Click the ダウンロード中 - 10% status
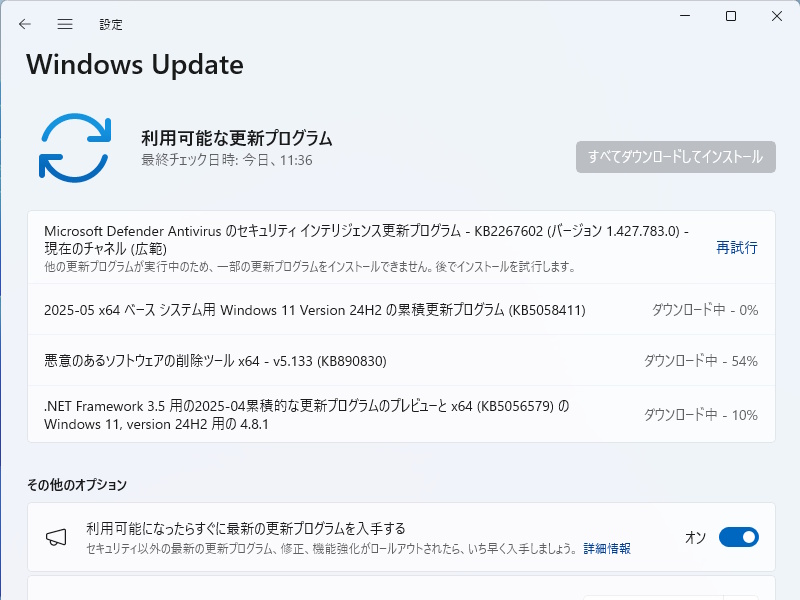The height and width of the screenshot is (600, 800). [x=701, y=415]
